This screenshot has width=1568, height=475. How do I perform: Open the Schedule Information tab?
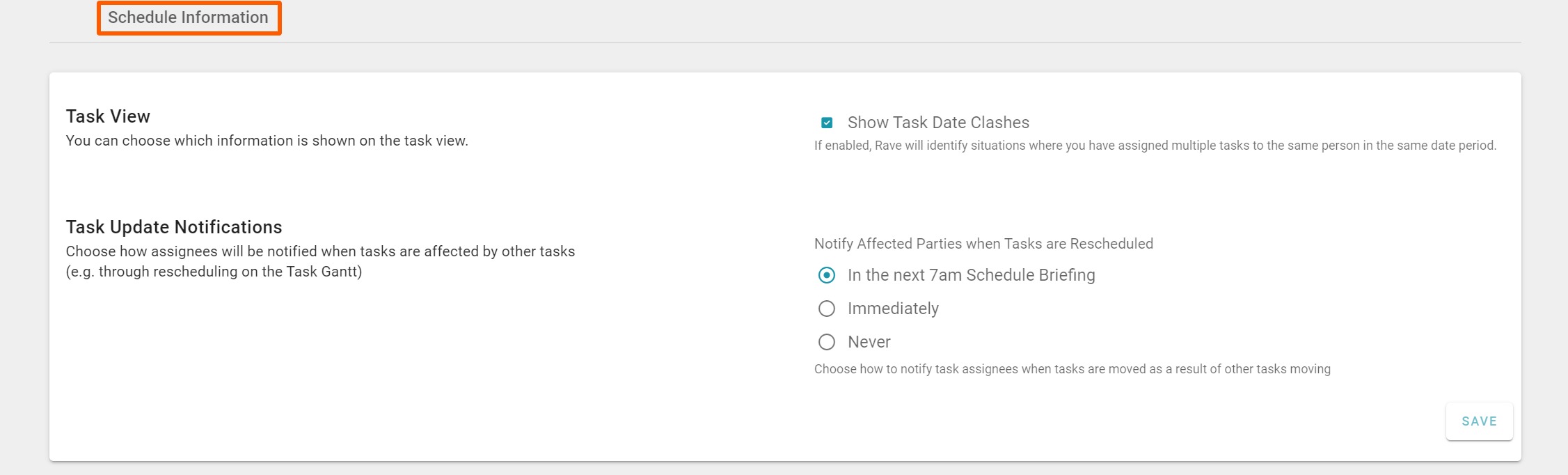(x=188, y=17)
